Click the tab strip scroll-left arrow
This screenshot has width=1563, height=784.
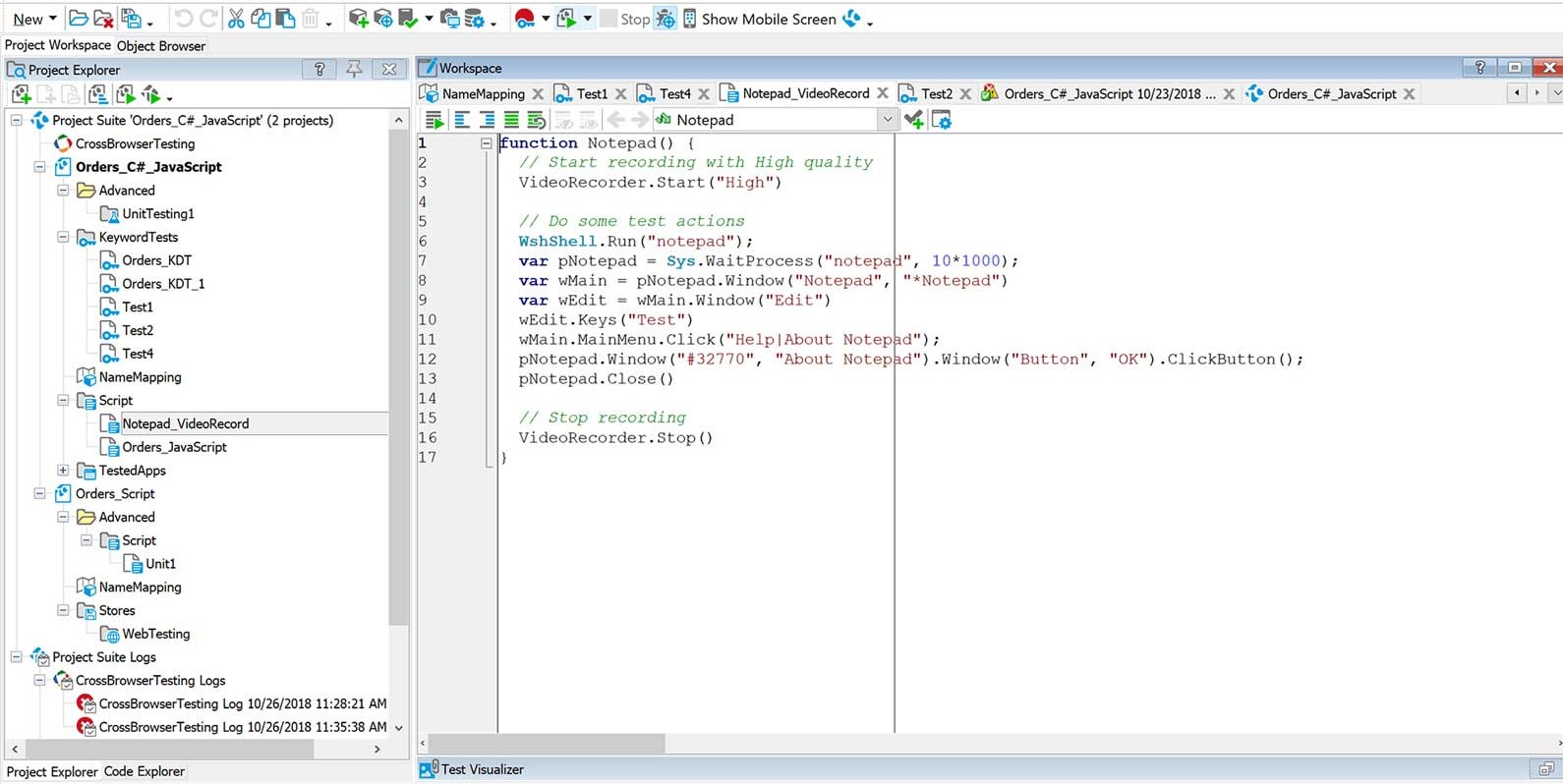point(1517,93)
